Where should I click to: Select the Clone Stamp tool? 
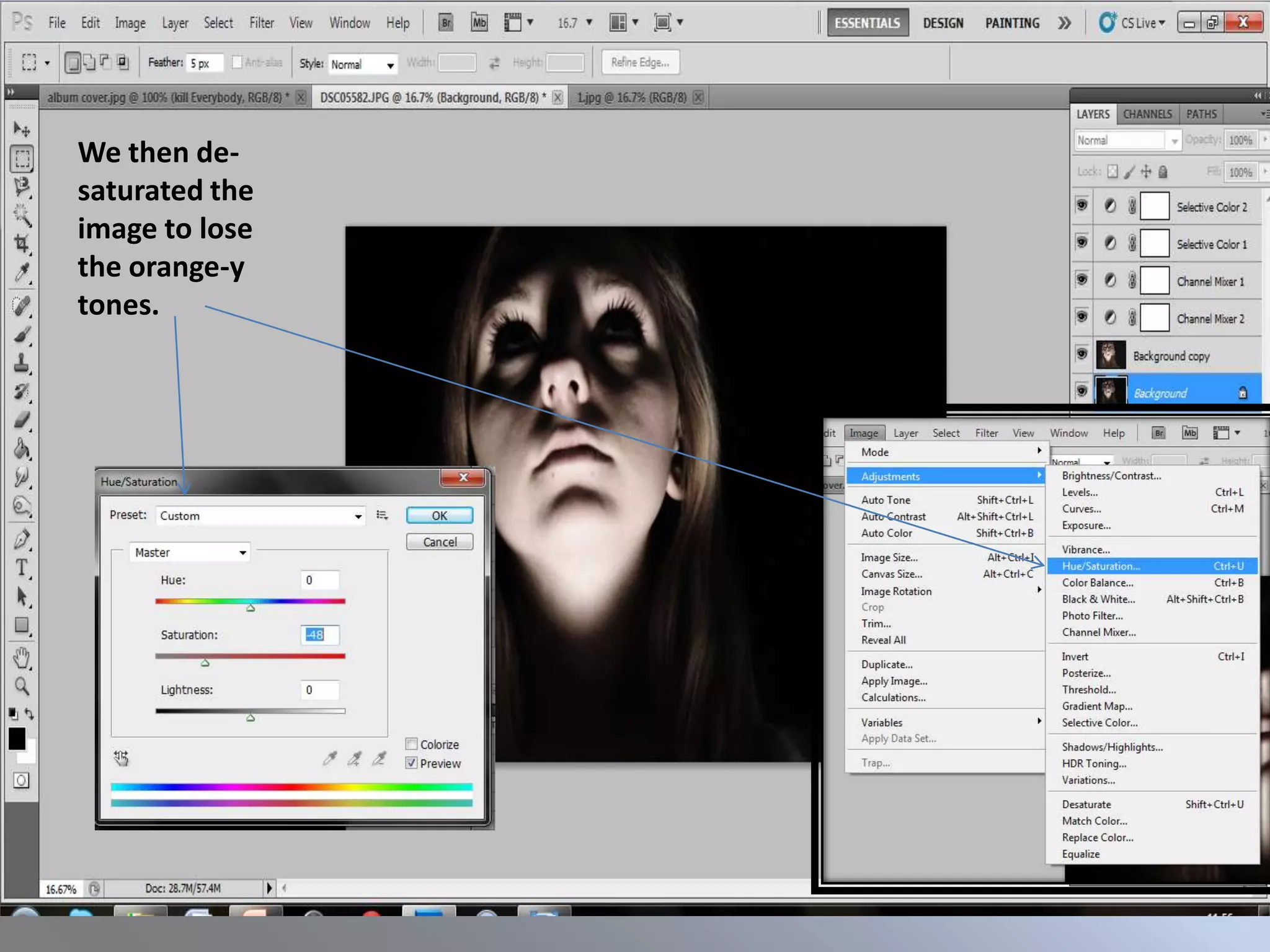click(x=22, y=363)
